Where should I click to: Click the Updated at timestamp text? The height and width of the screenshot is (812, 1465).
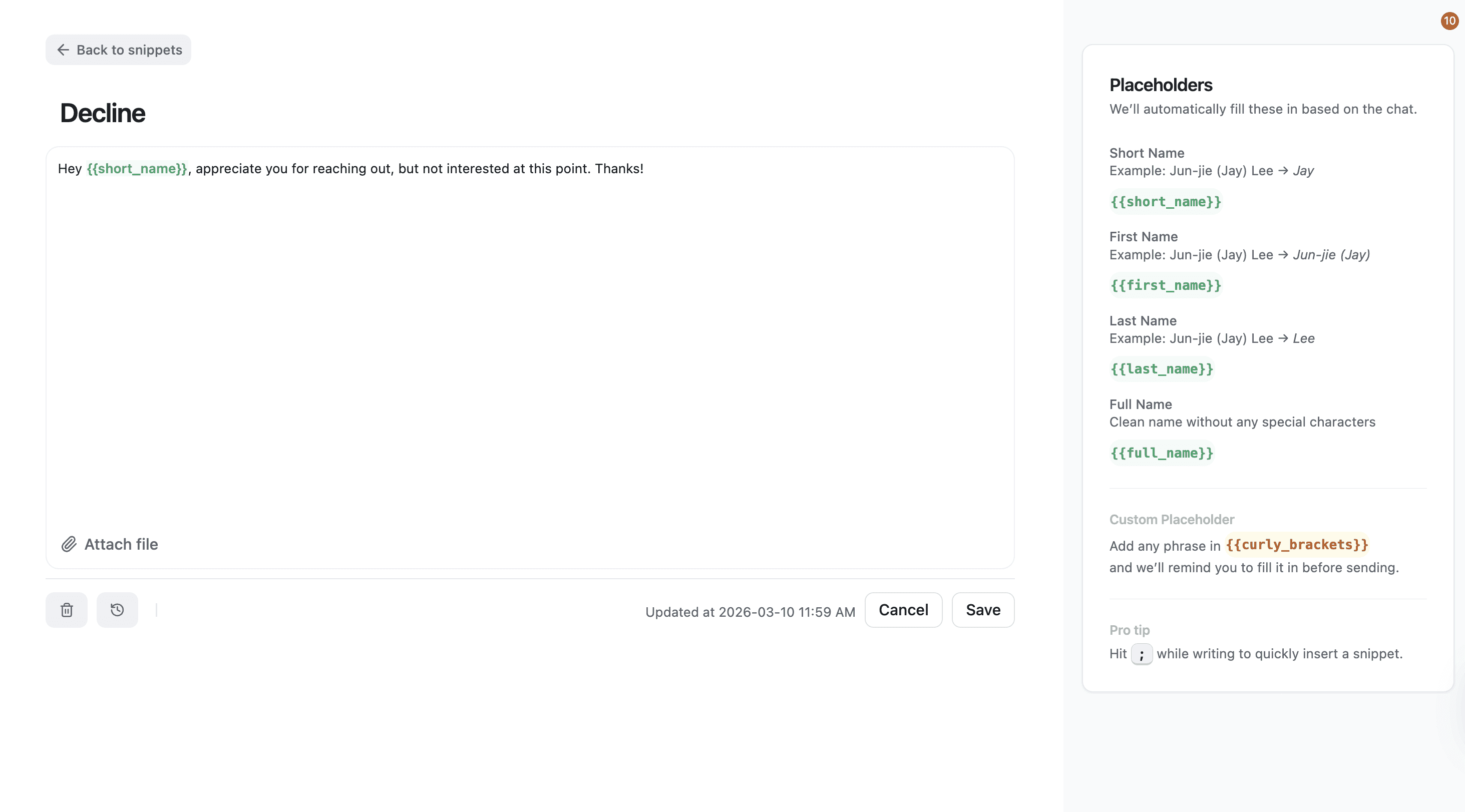[750, 612]
